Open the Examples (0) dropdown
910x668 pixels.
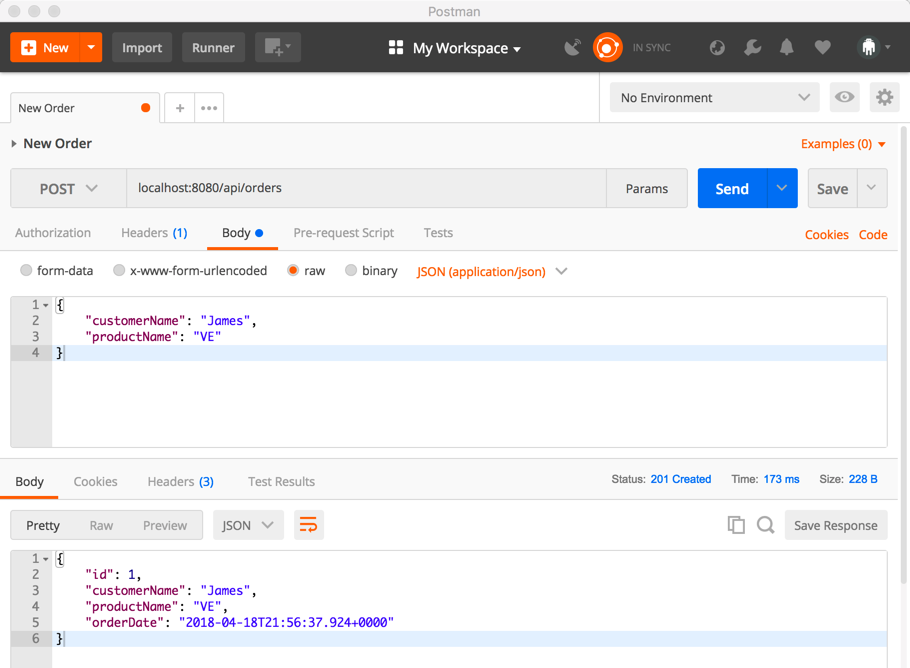point(843,144)
